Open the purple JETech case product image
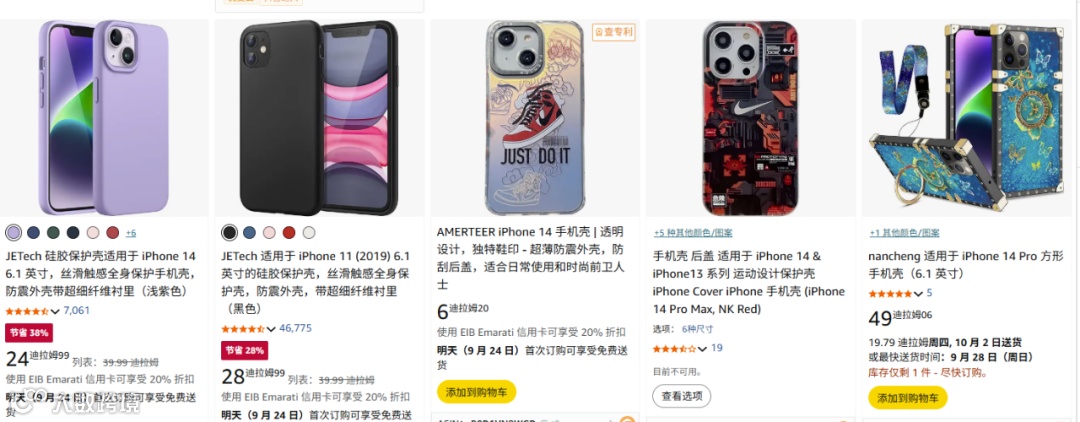This screenshot has height=422, width=1080. [103, 117]
